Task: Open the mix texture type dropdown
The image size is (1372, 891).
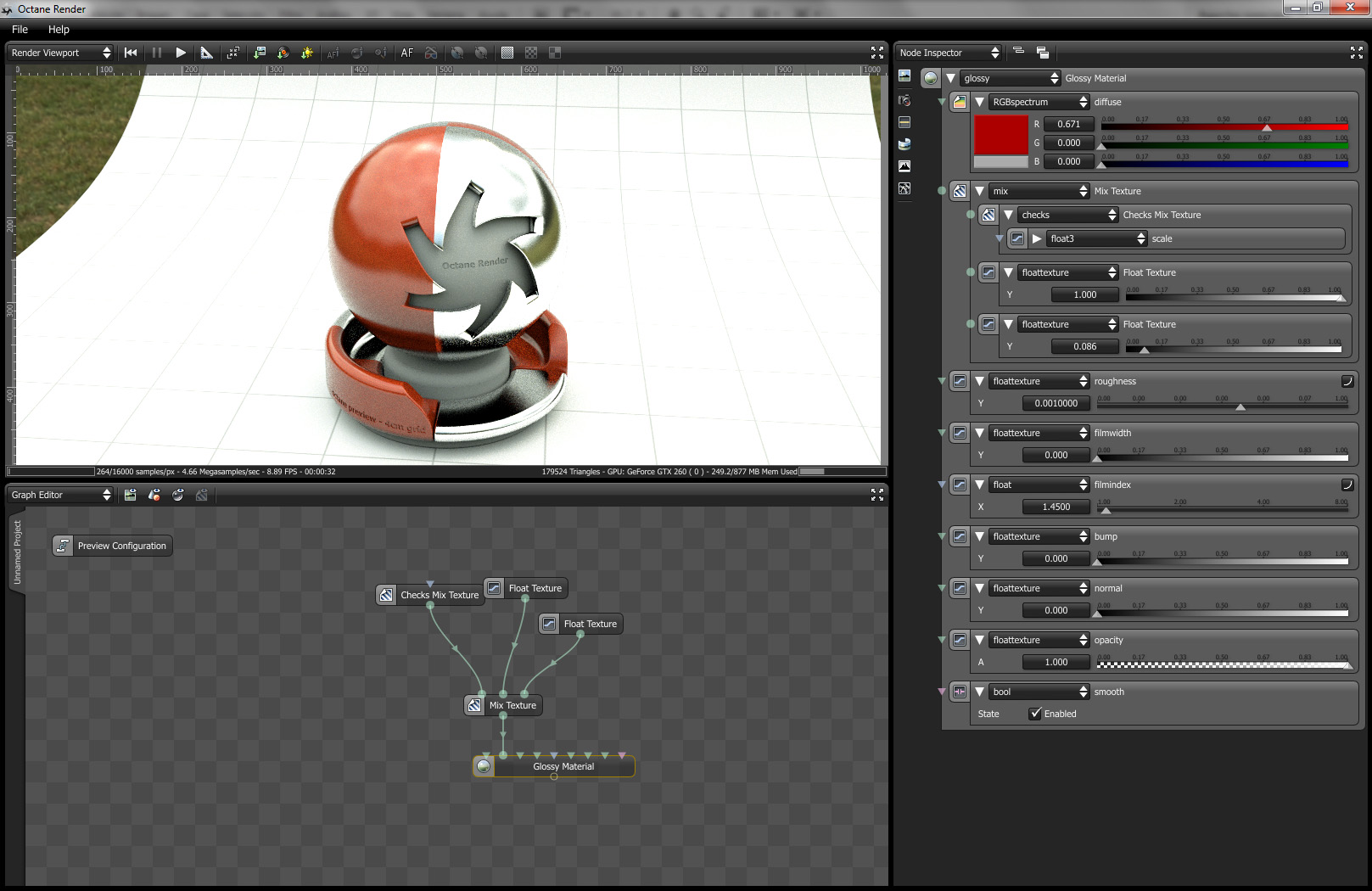Action: (1039, 191)
